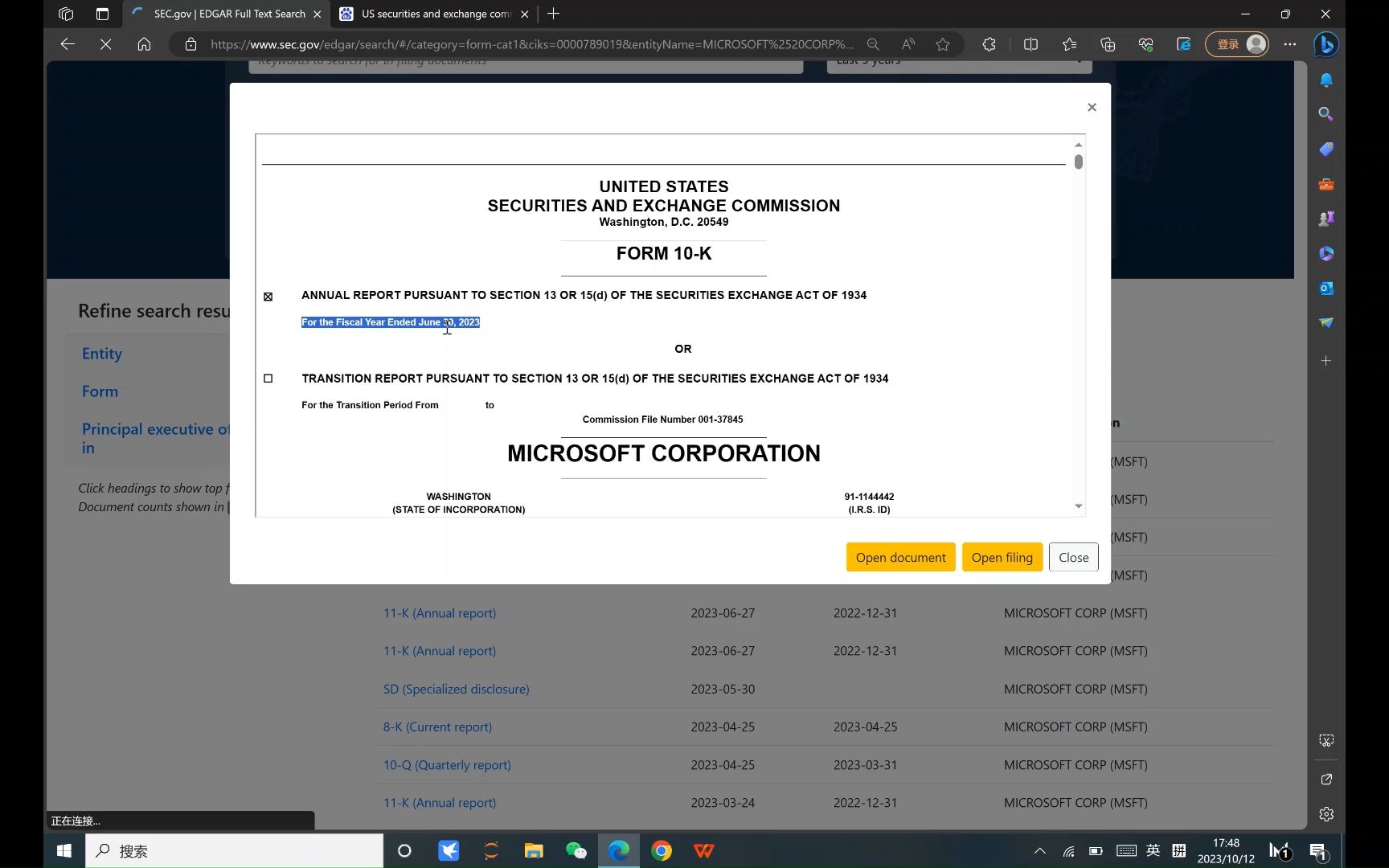Screen dimensions: 1389x868
Task: Open tab actions menu
Action: click(x=102, y=14)
